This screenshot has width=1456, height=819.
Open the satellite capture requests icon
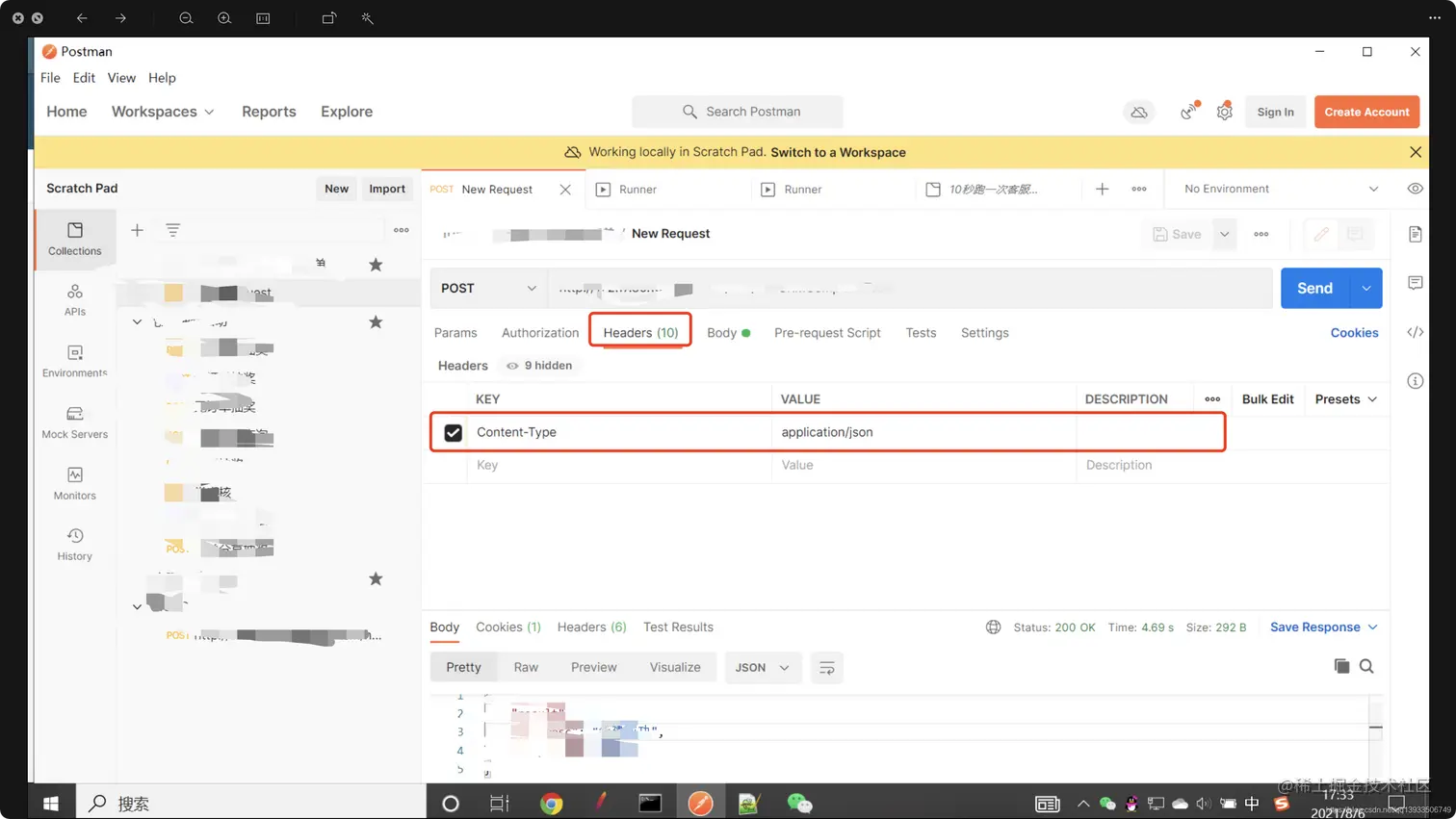click(x=1189, y=112)
